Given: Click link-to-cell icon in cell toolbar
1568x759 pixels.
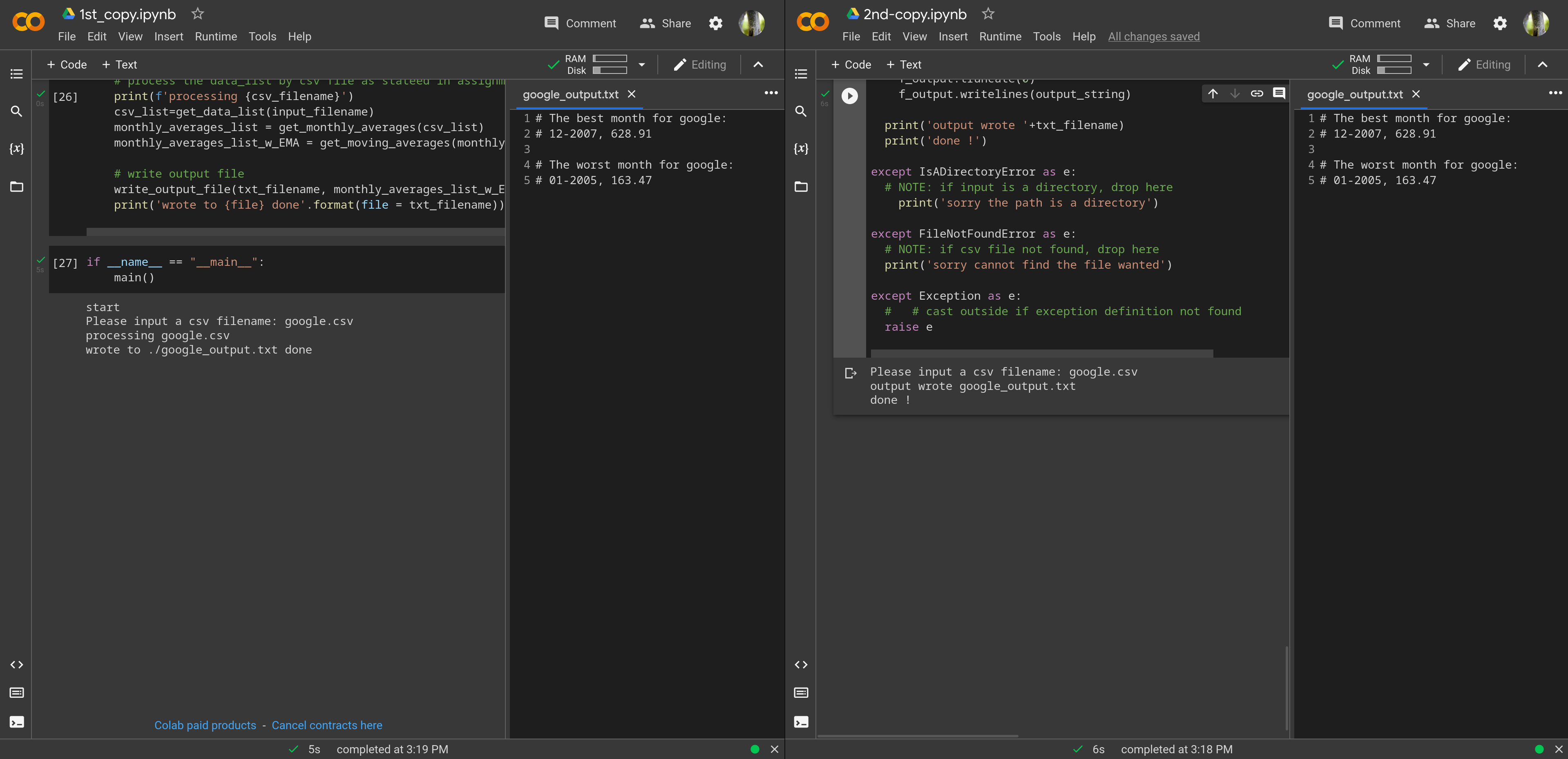Looking at the screenshot, I should [1256, 93].
